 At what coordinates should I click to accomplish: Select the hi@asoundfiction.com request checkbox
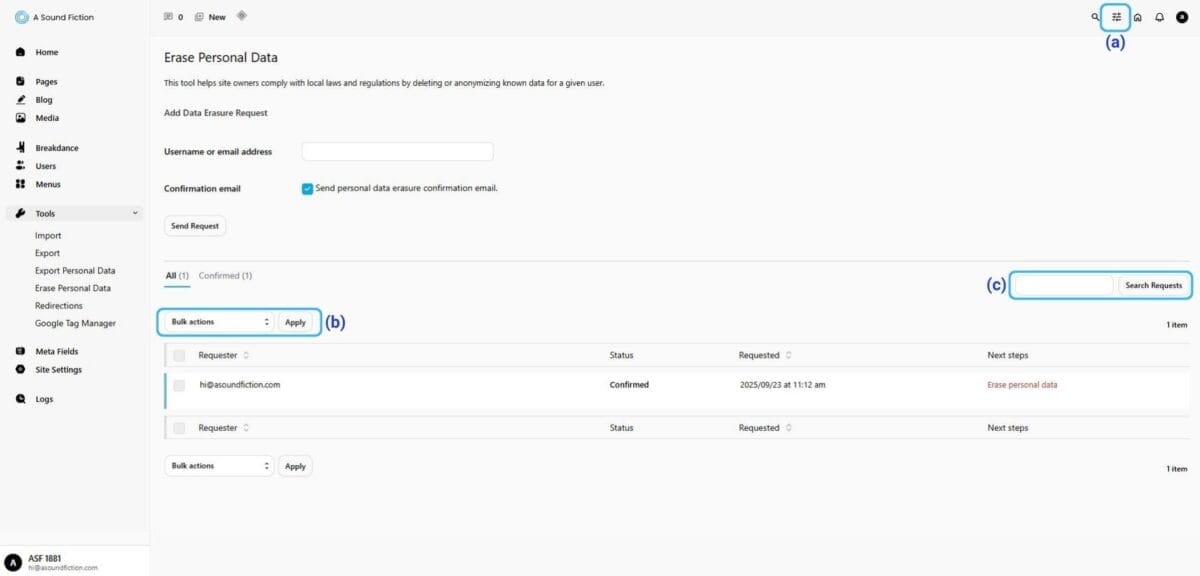pos(179,385)
